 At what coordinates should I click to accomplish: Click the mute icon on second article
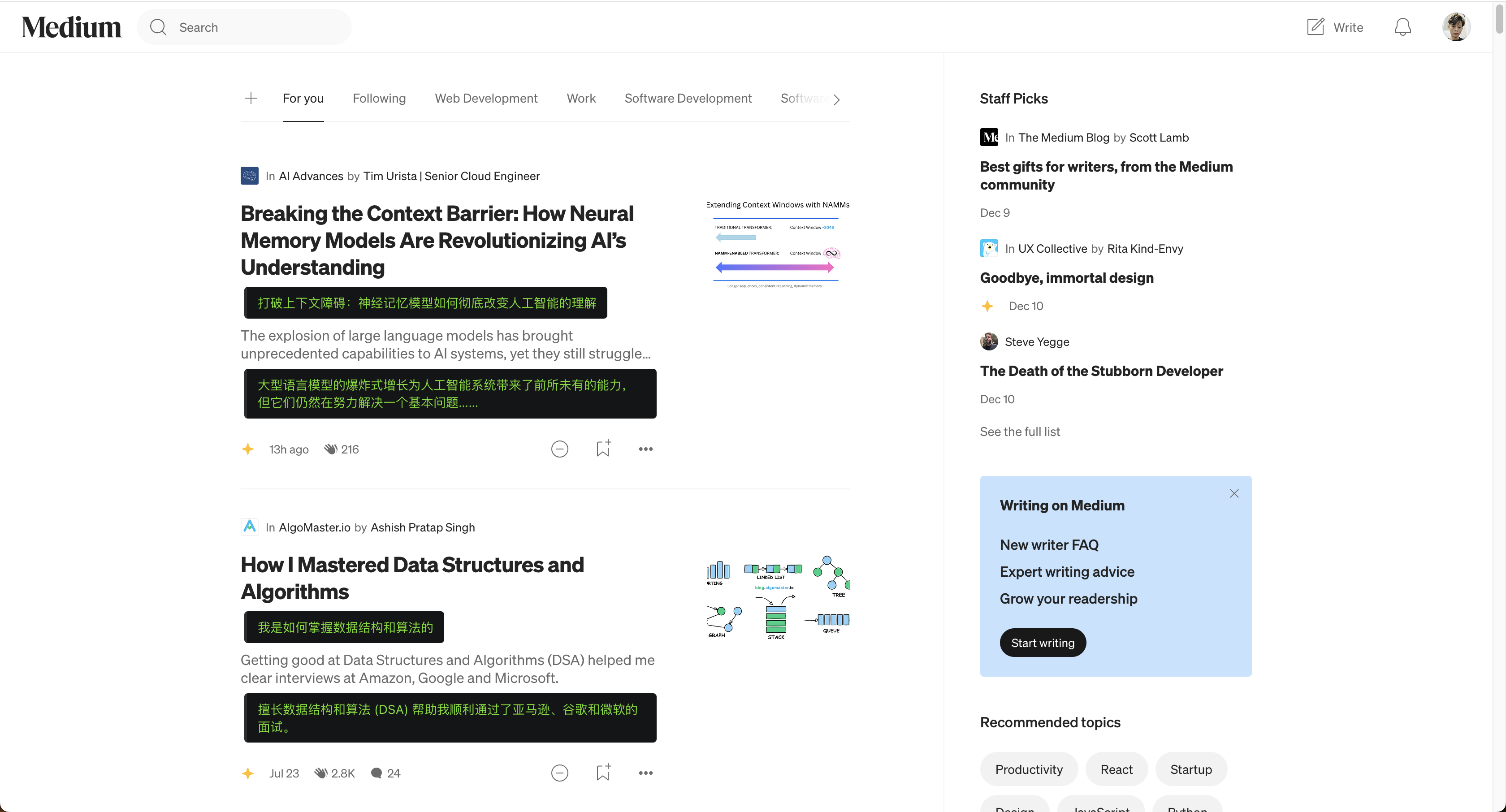[x=559, y=772]
